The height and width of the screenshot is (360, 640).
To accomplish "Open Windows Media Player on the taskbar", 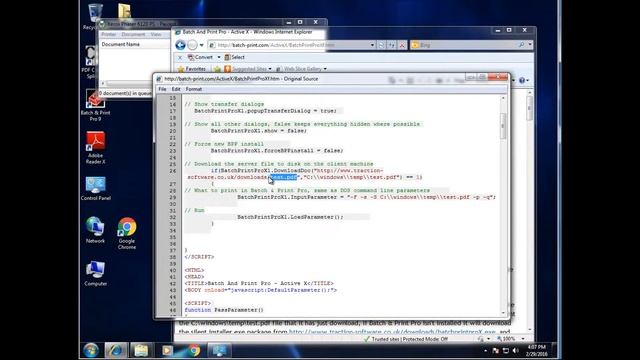I will tap(167, 350).
